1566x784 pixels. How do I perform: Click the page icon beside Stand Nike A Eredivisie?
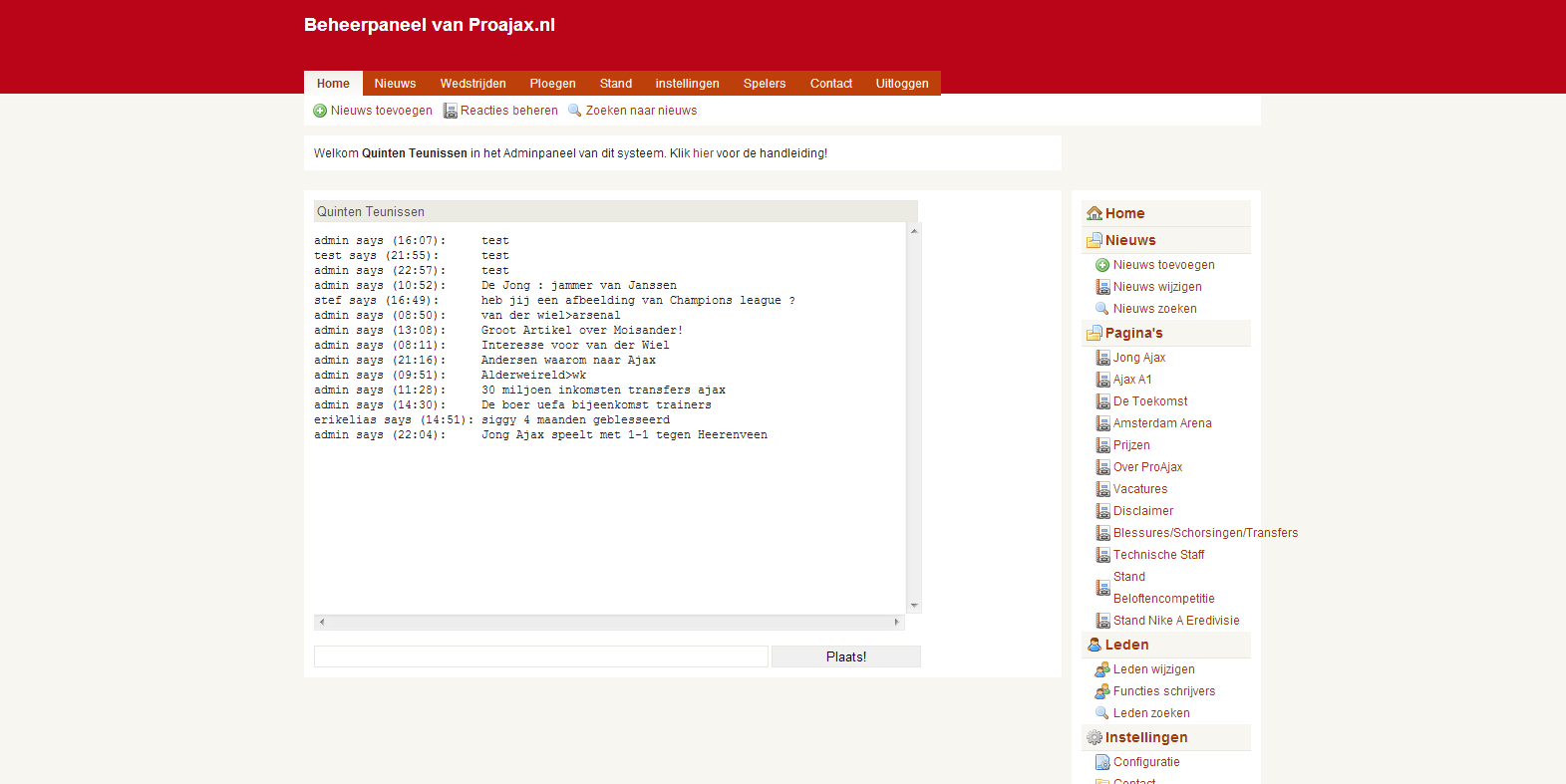pos(1102,621)
